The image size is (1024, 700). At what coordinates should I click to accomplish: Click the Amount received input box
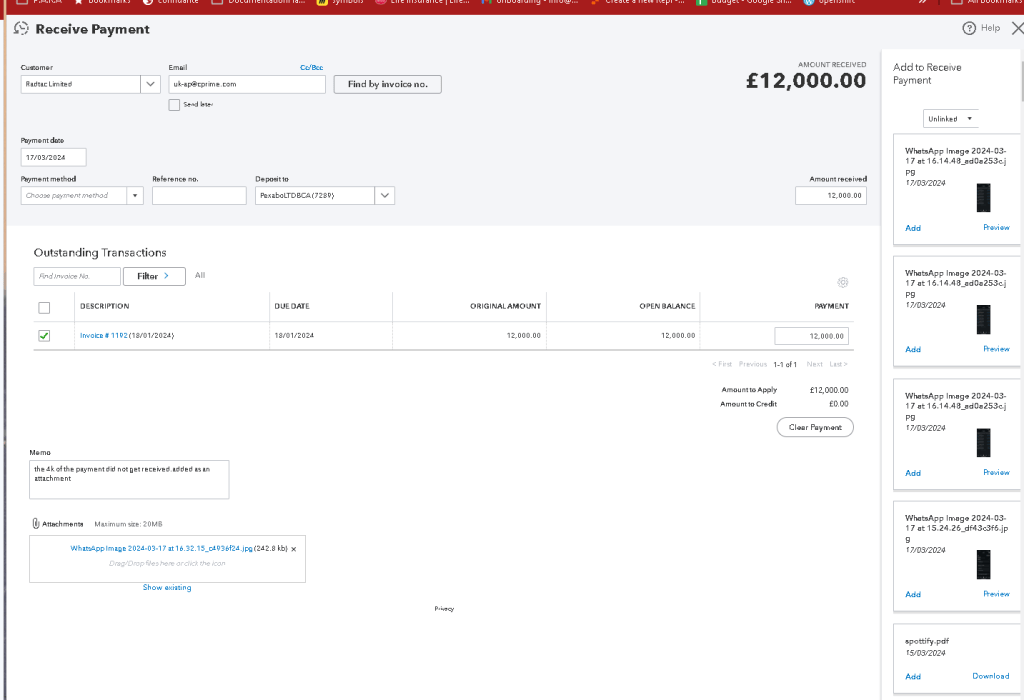(x=831, y=195)
